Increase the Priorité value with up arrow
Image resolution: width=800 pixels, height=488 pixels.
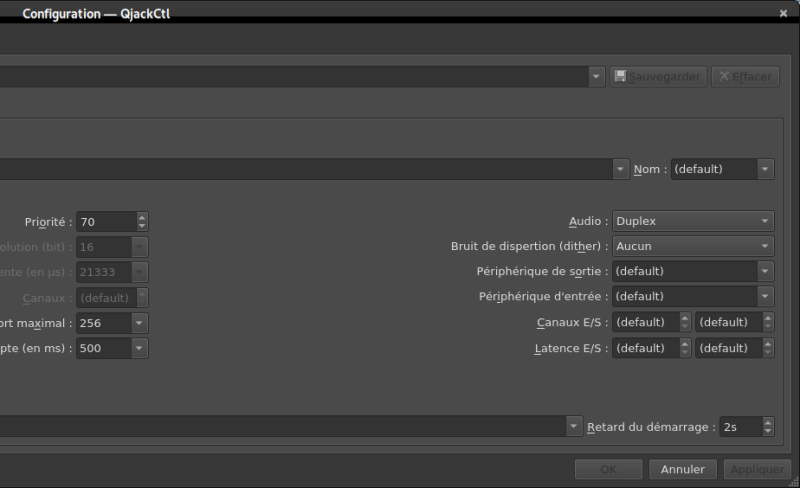(x=142, y=217)
